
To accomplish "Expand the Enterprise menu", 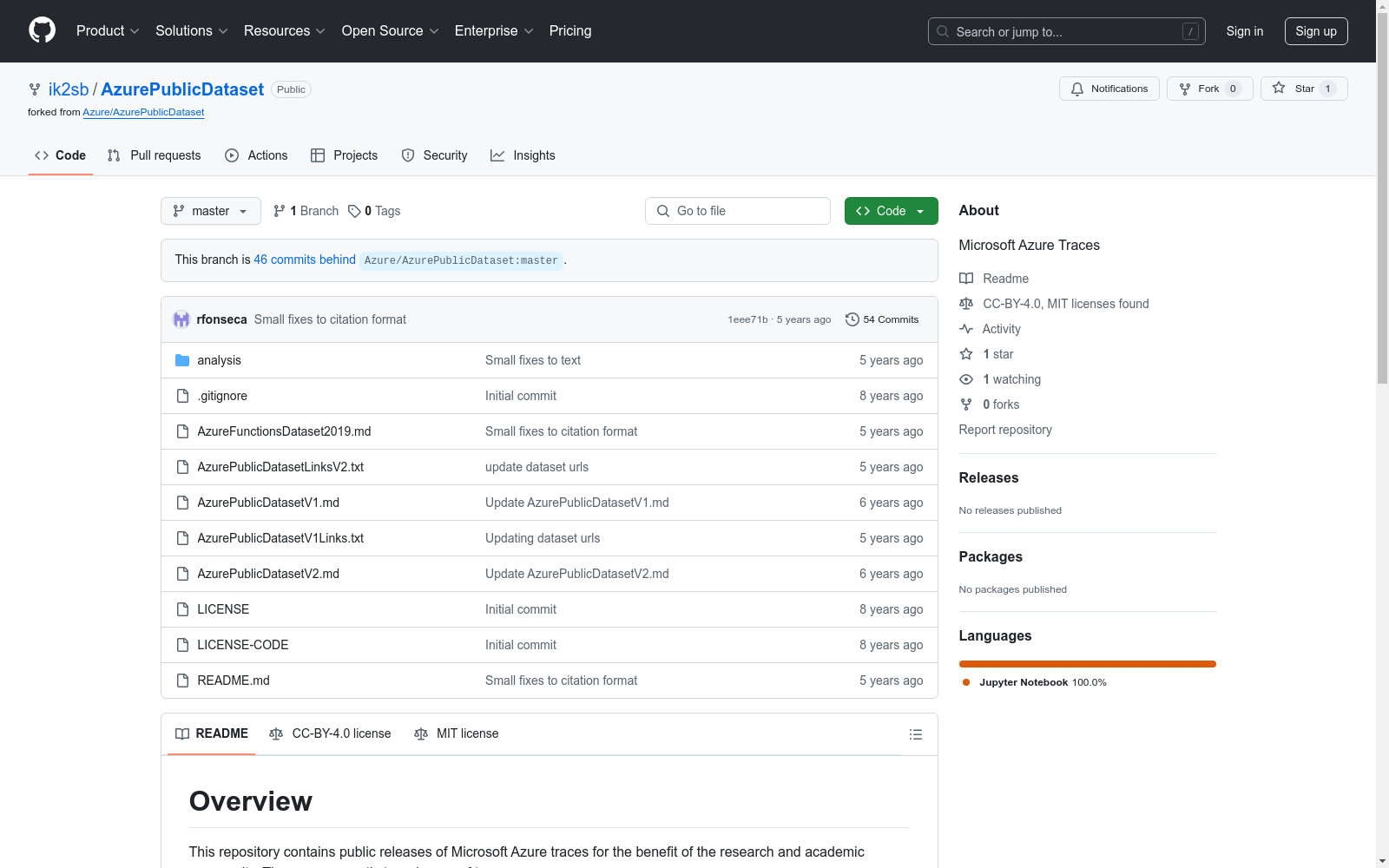I will (x=494, y=31).
